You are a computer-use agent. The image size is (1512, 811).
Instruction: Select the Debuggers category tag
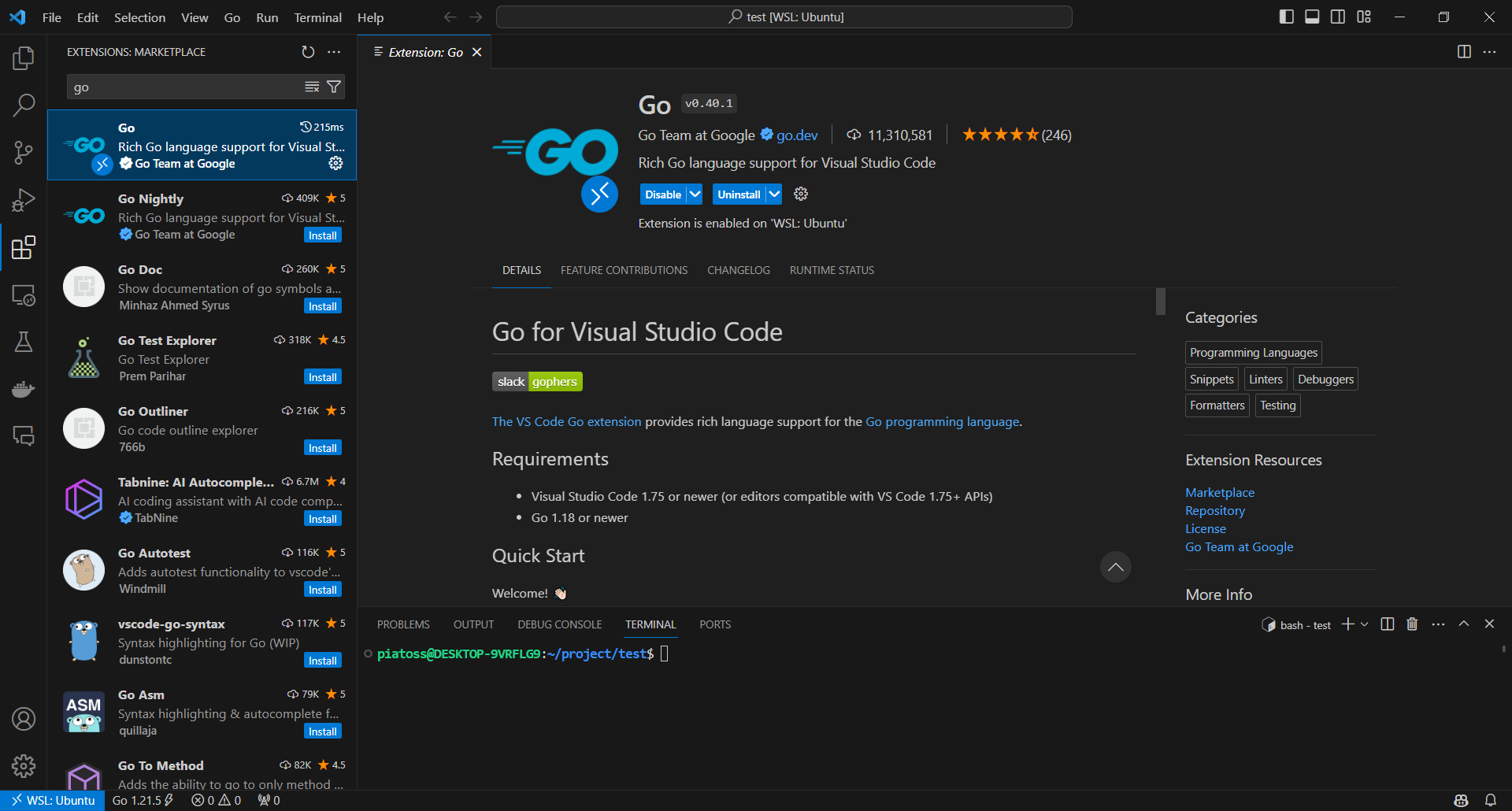pos(1325,380)
